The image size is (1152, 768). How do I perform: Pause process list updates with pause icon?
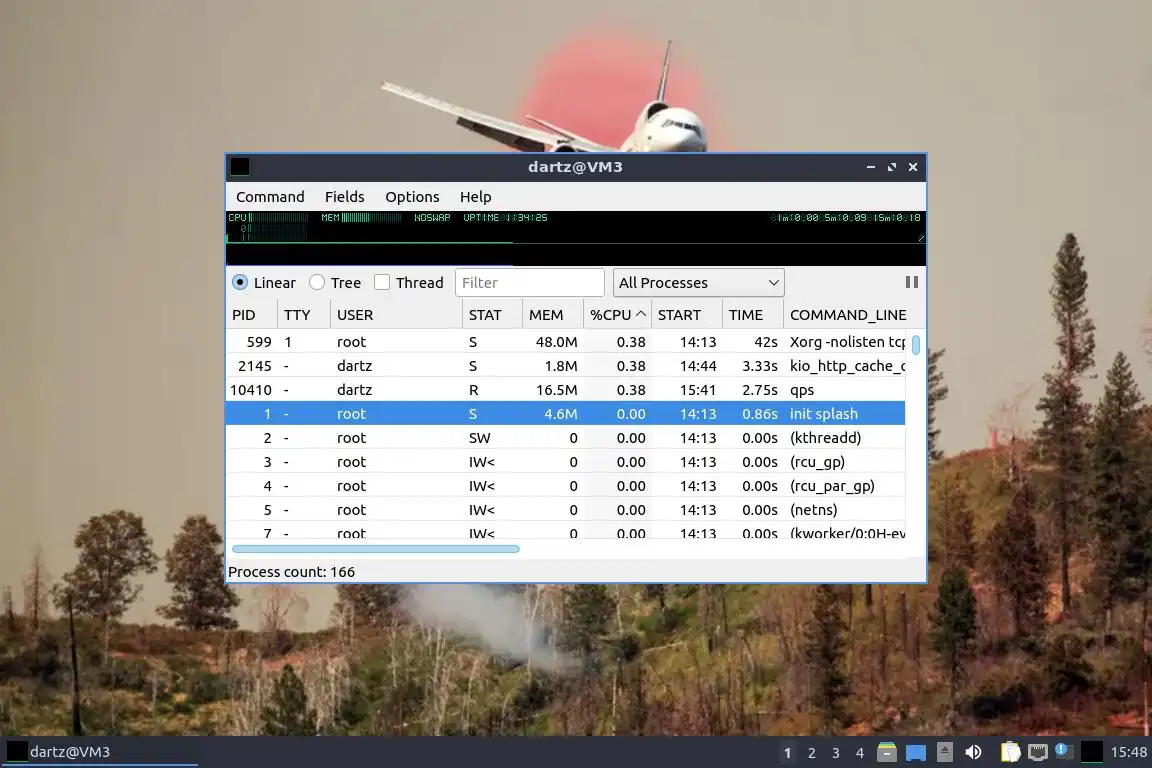click(912, 282)
